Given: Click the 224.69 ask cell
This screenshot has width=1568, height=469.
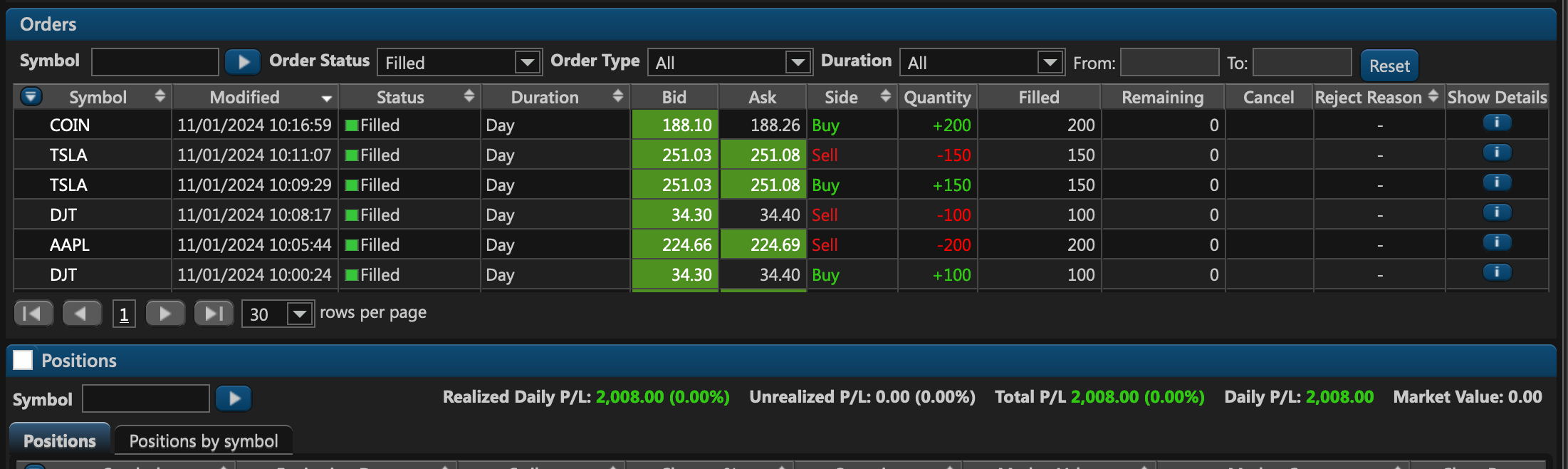Looking at the screenshot, I should pos(763,244).
